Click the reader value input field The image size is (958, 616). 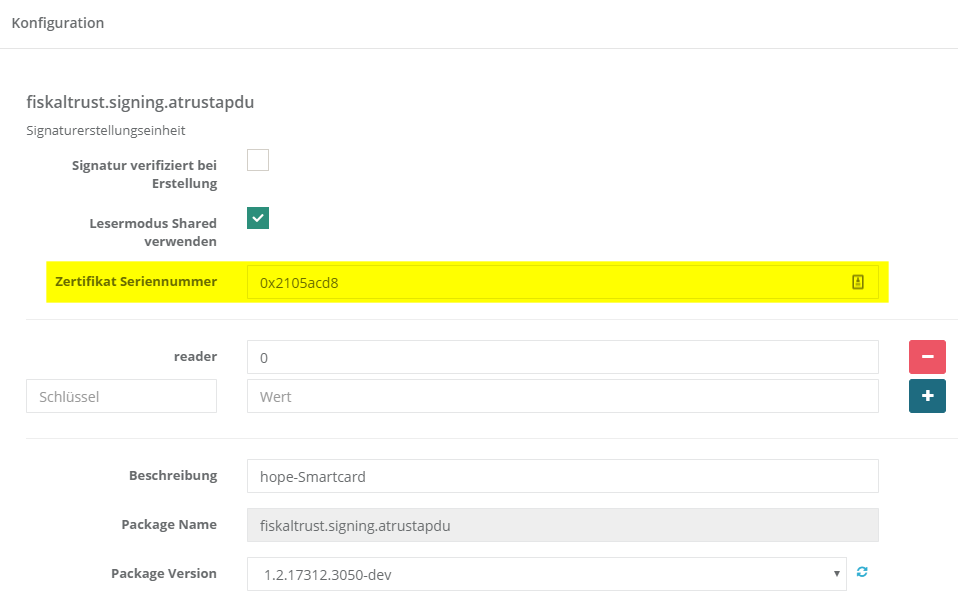[x=563, y=357]
